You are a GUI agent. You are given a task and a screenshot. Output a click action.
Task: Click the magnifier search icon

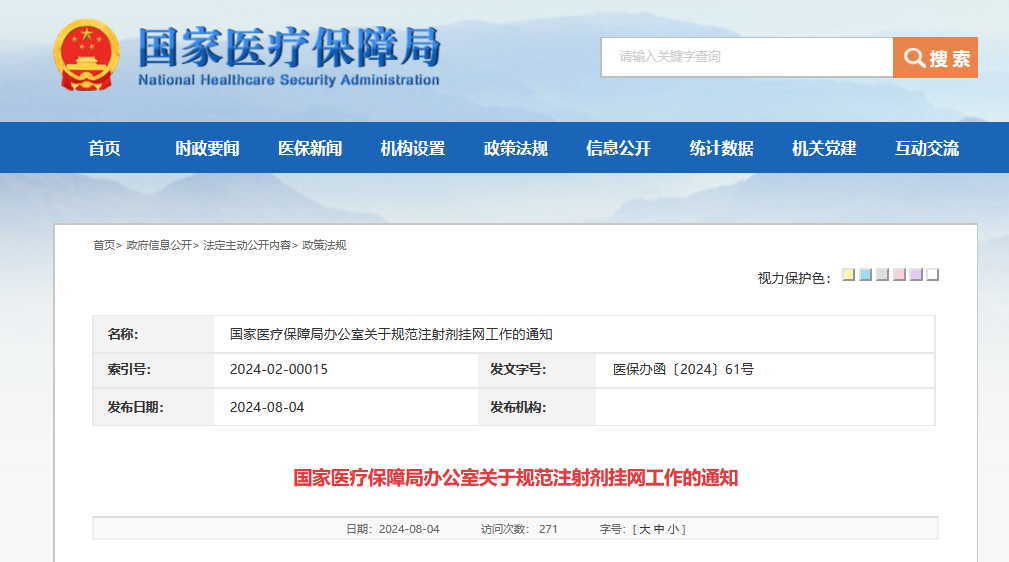point(914,58)
